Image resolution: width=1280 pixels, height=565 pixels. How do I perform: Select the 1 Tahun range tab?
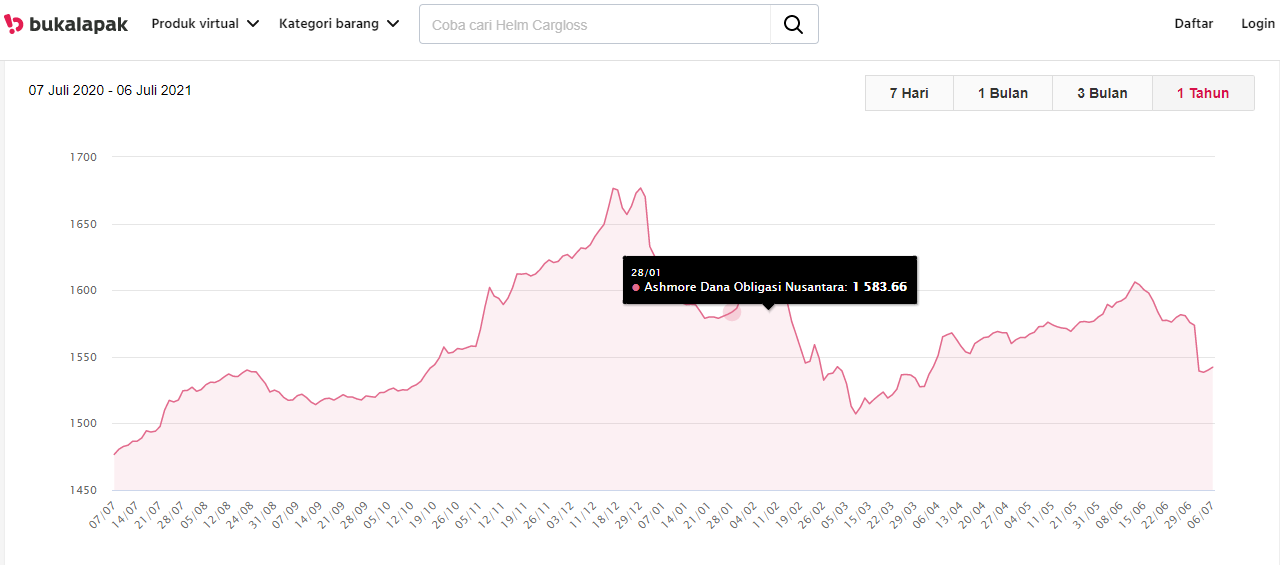(x=1203, y=93)
